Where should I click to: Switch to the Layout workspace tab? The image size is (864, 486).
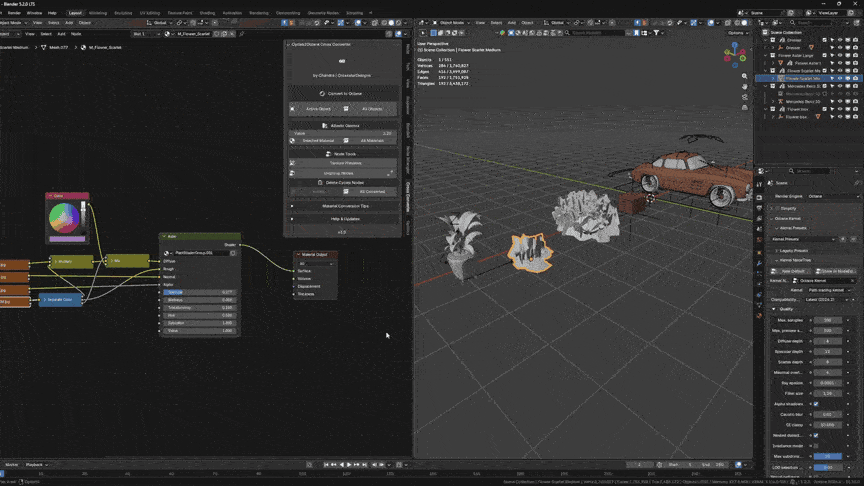pos(75,13)
